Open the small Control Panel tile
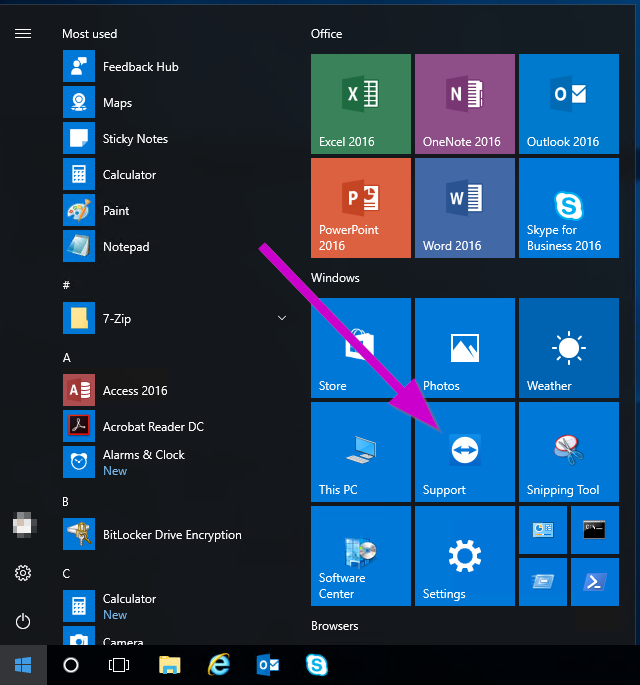Image resolution: width=640 pixels, height=685 pixels. point(543,530)
